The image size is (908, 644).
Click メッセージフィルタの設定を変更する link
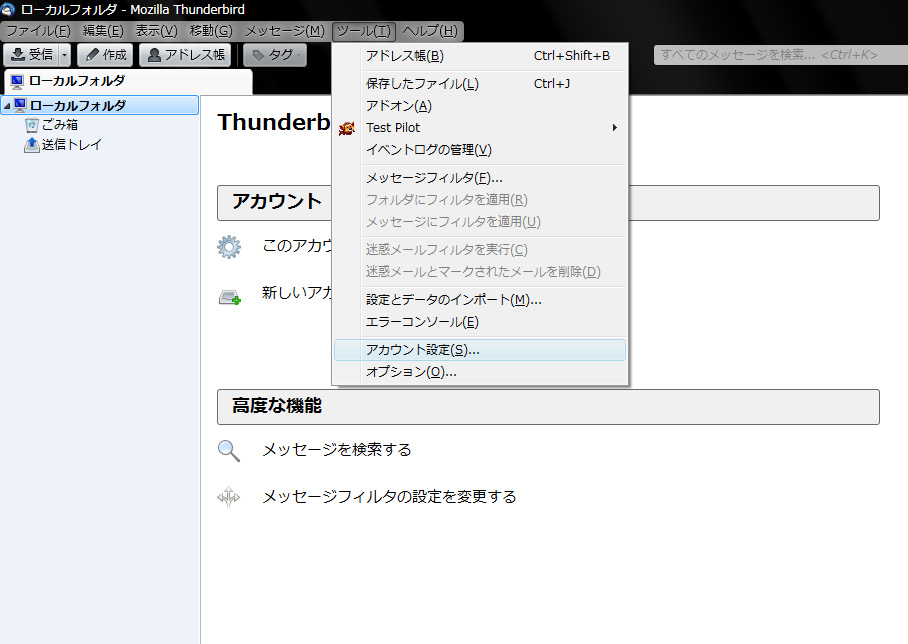click(389, 496)
